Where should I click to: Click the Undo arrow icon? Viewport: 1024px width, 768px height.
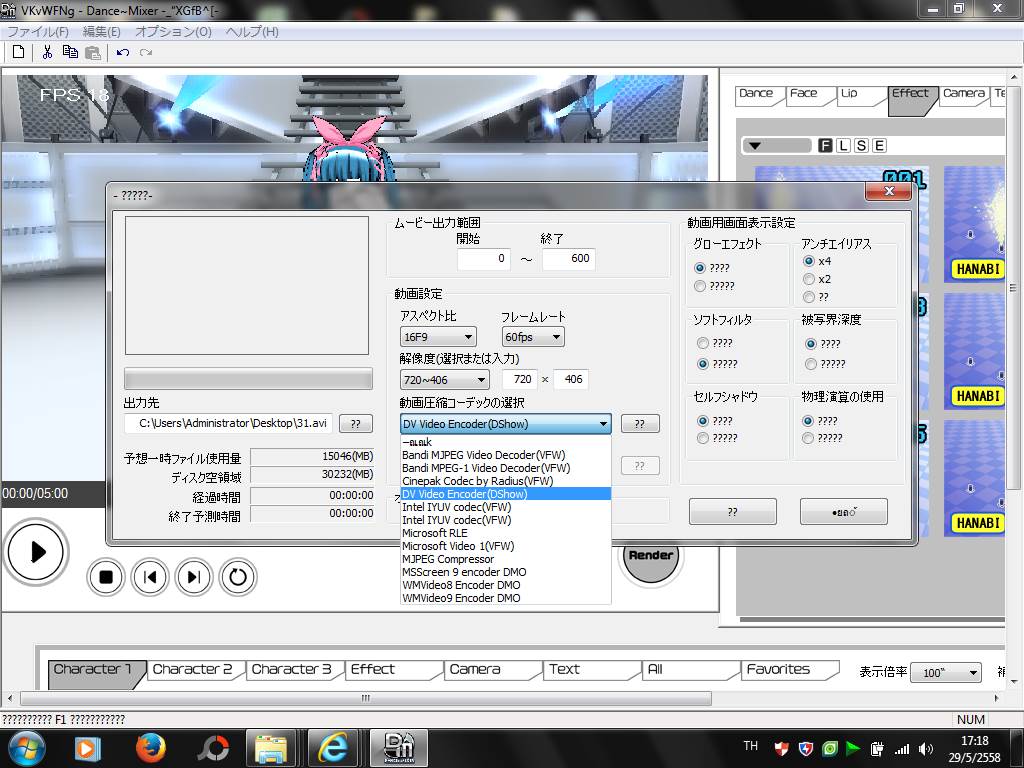[x=123, y=52]
